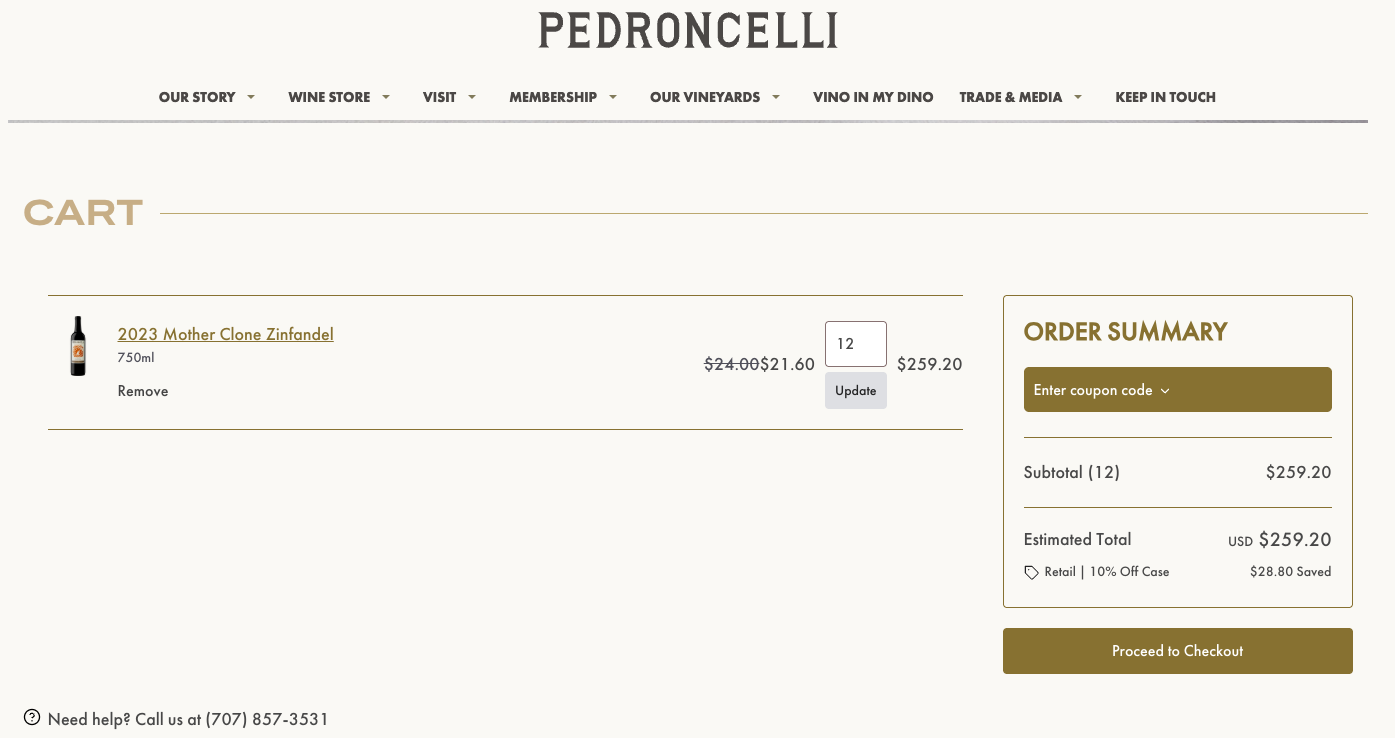The height and width of the screenshot is (738, 1395).
Task: Click the discount tag icon
Action: click(x=1032, y=573)
